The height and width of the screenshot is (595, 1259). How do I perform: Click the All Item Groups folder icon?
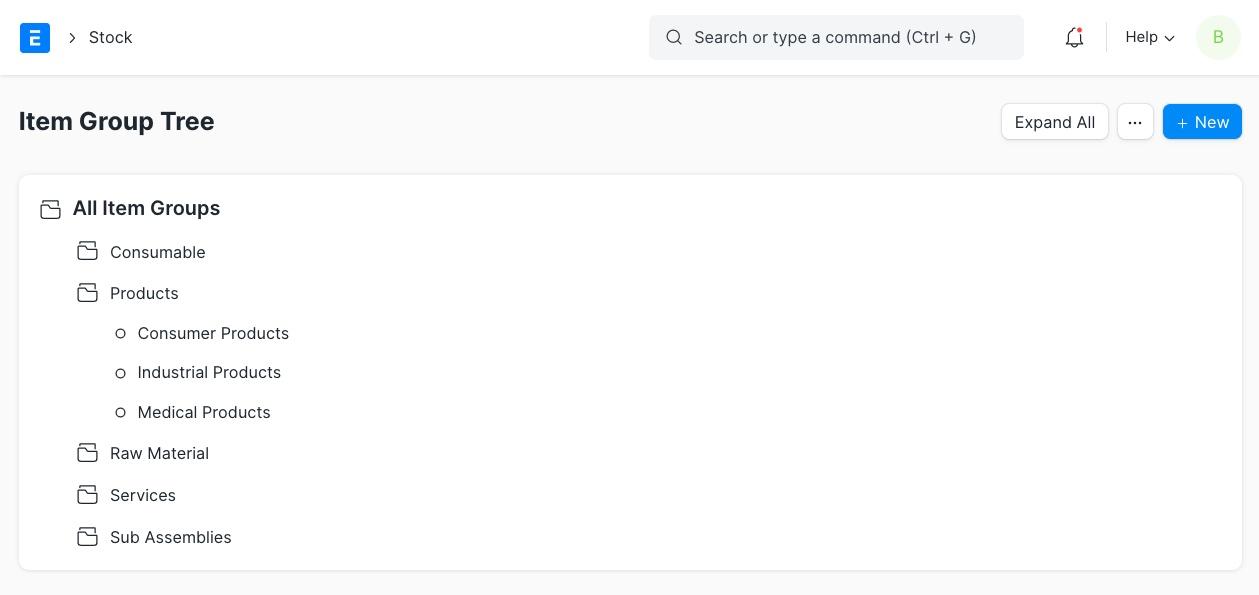pyautogui.click(x=50, y=209)
